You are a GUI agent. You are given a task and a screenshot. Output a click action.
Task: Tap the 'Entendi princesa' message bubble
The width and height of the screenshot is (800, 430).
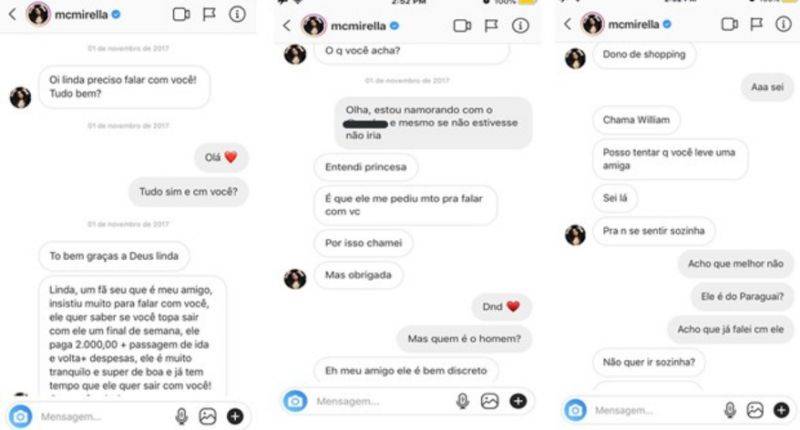[366, 167]
